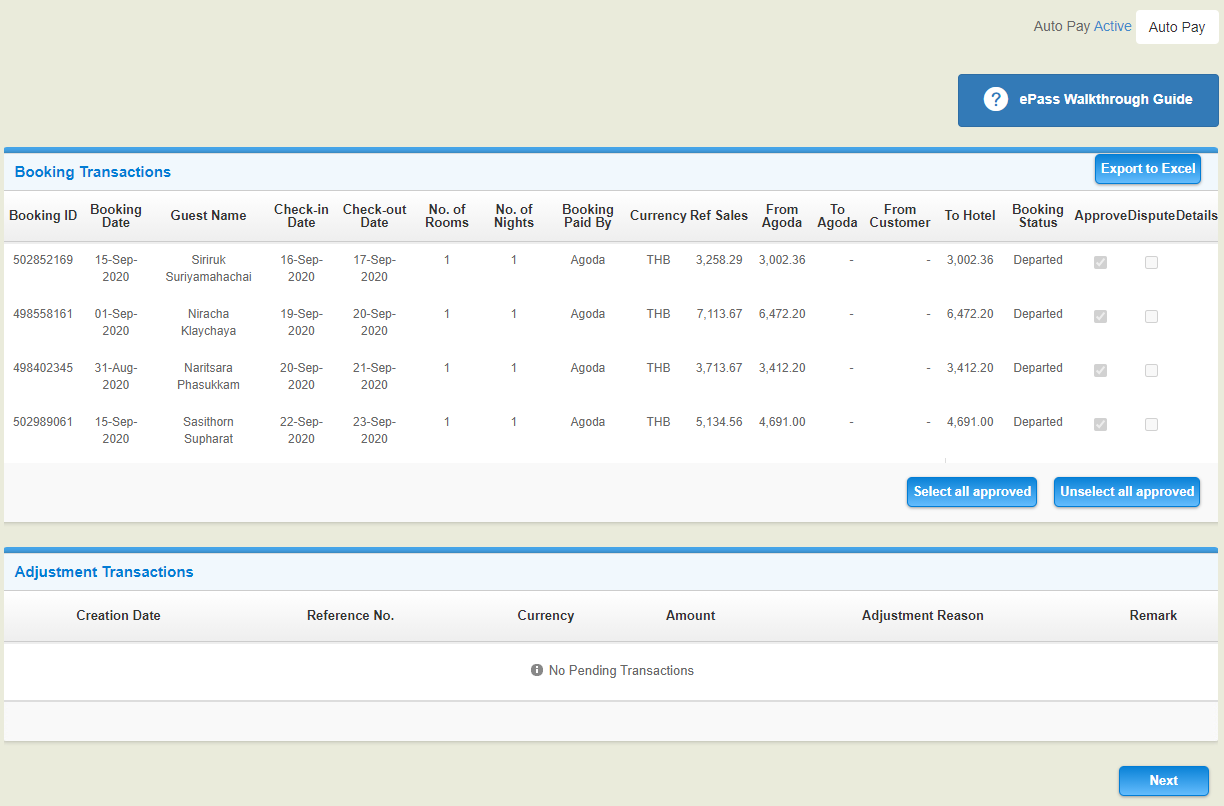Check Dispute box for Niracha Klaychaya booking

click(1151, 316)
